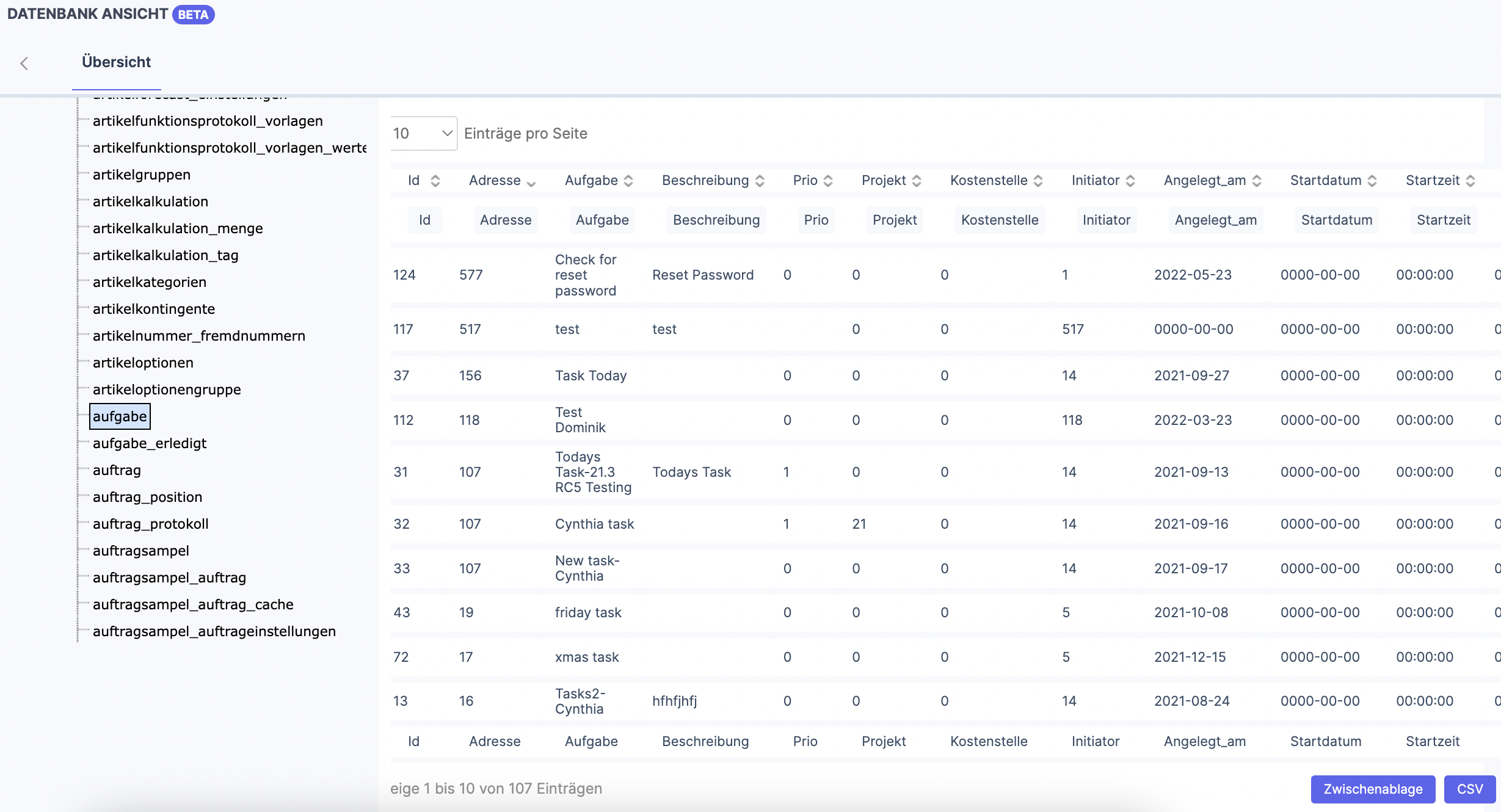1501x812 pixels.
Task: Sort by Projekt column arrows
Action: (917, 181)
